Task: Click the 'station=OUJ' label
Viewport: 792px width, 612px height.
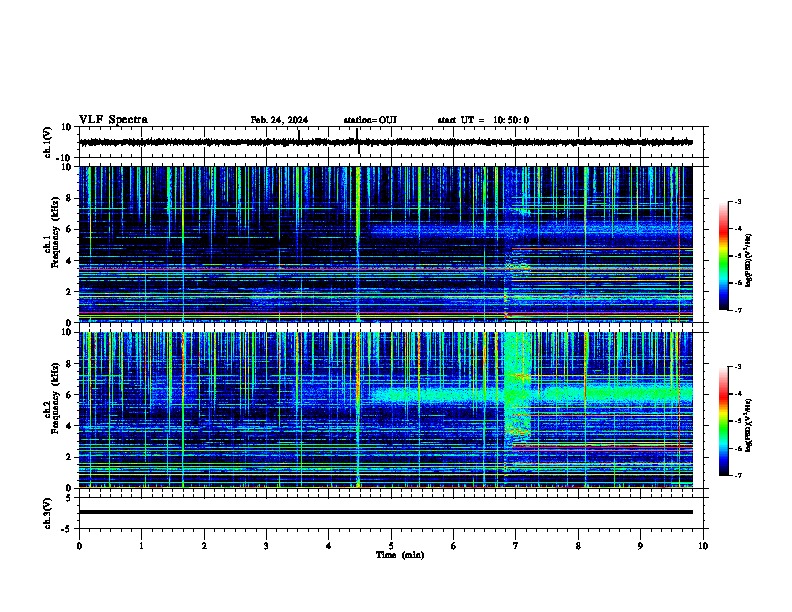Action: (370, 120)
